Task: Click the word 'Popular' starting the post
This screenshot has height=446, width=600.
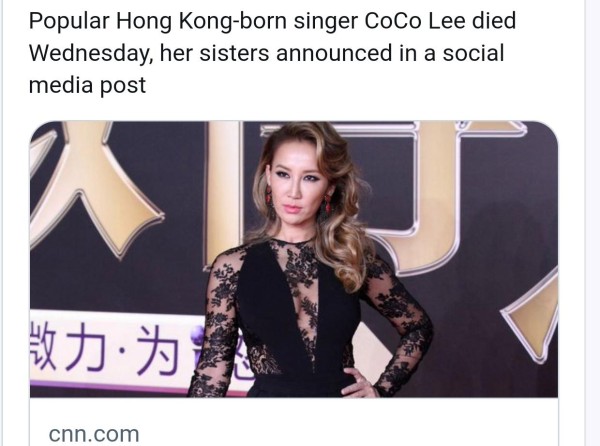Action: 69,21
